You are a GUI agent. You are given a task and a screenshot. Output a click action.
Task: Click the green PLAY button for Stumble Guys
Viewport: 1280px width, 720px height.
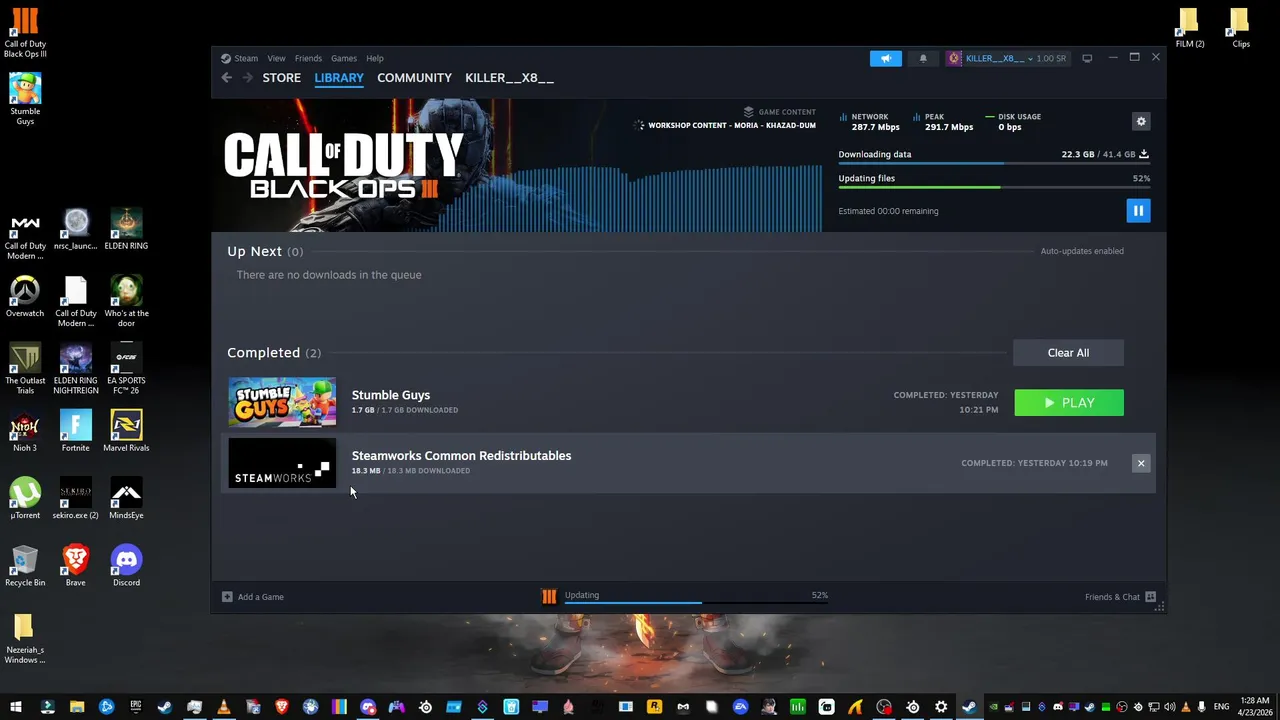click(x=1069, y=403)
